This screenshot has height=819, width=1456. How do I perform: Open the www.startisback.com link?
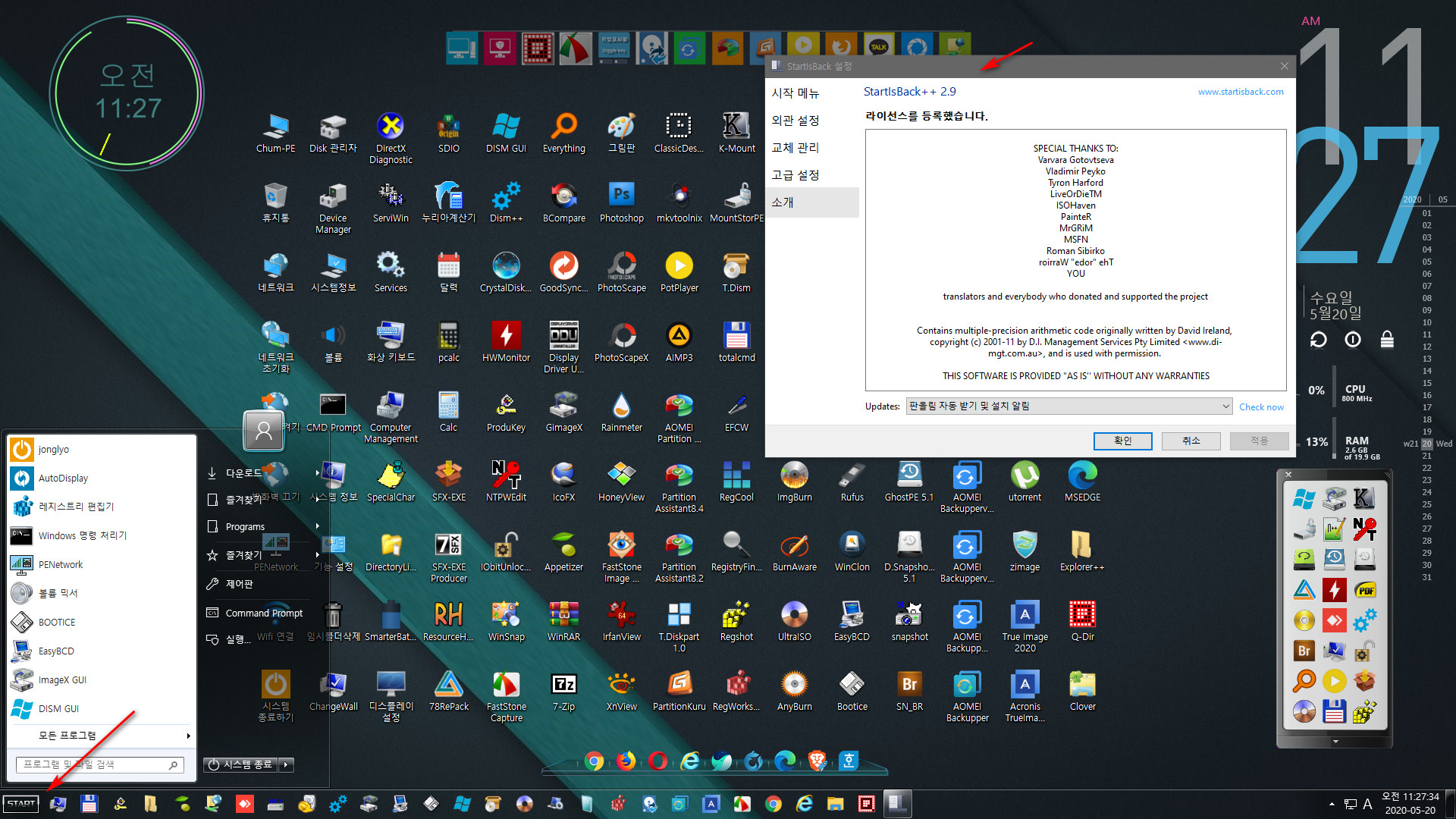coord(1241,92)
